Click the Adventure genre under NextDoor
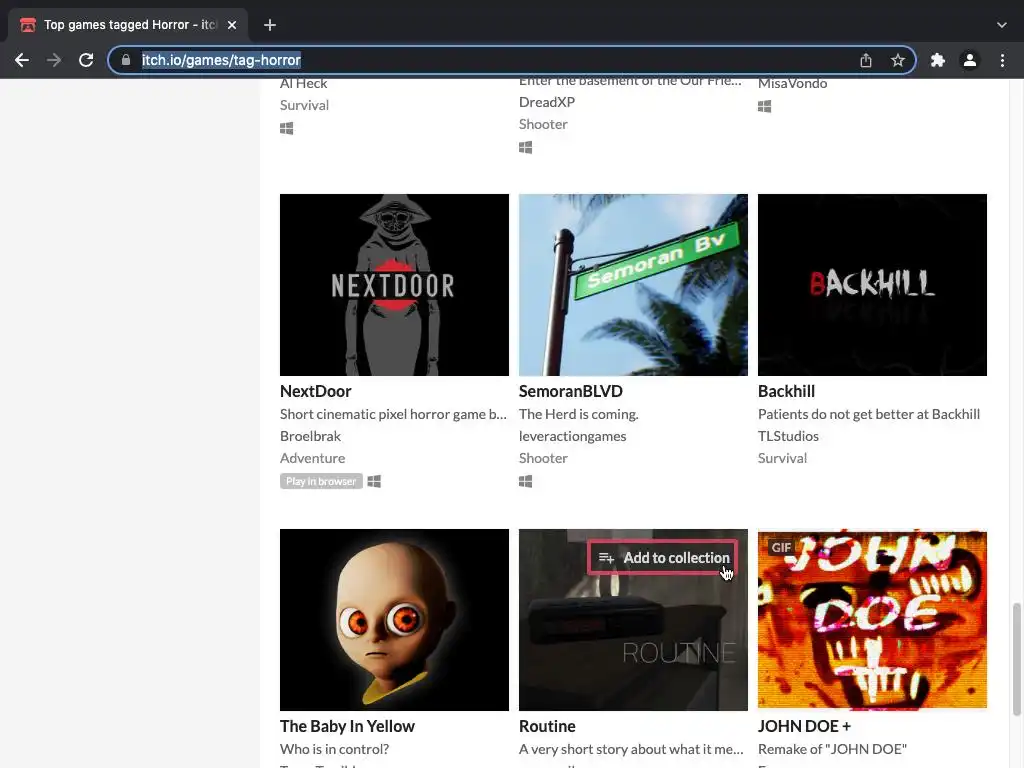The height and width of the screenshot is (768, 1024). (312, 458)
